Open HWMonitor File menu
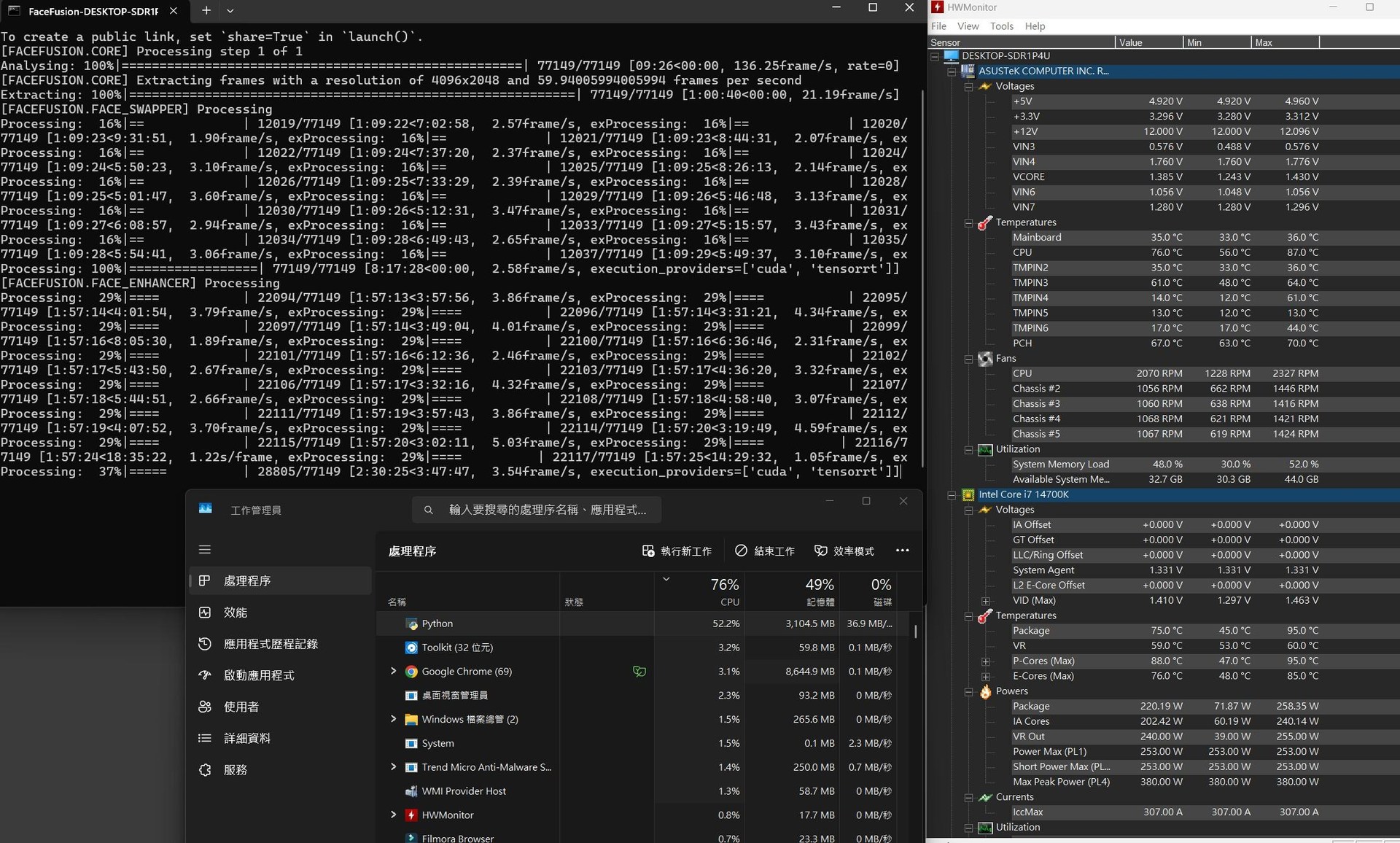Screen dimensions: 1400x843 point(938,26)
